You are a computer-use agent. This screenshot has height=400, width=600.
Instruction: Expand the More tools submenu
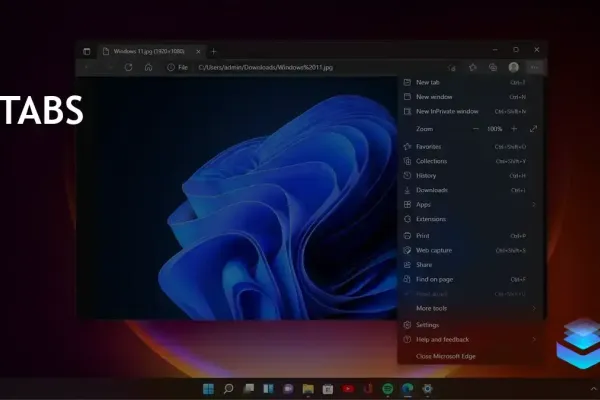point(470,309)
